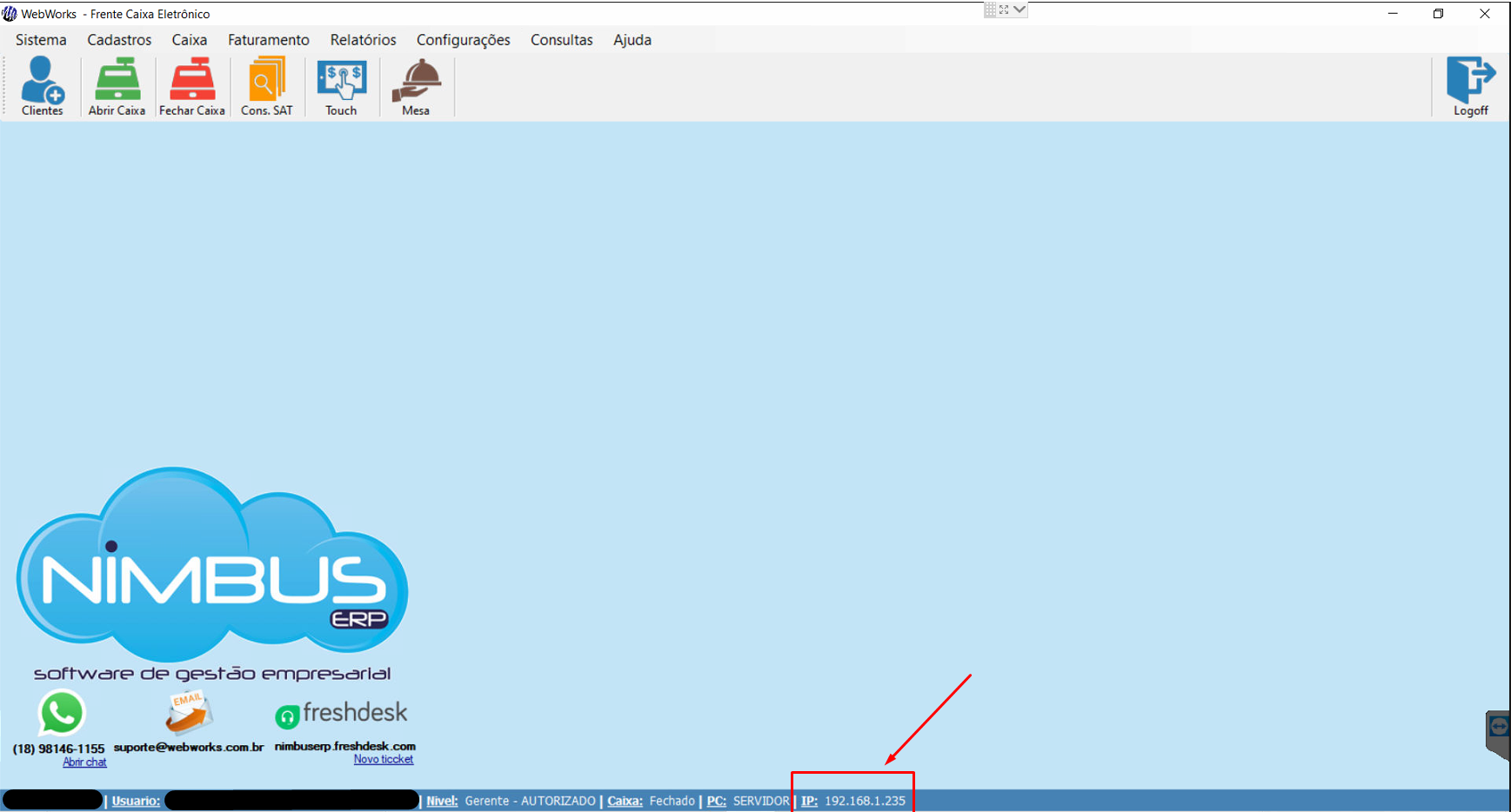Click IP address 192.168.1.235
Image resolution: width=1511 pixels, height=812 pixels.
[x=865, y=801]
